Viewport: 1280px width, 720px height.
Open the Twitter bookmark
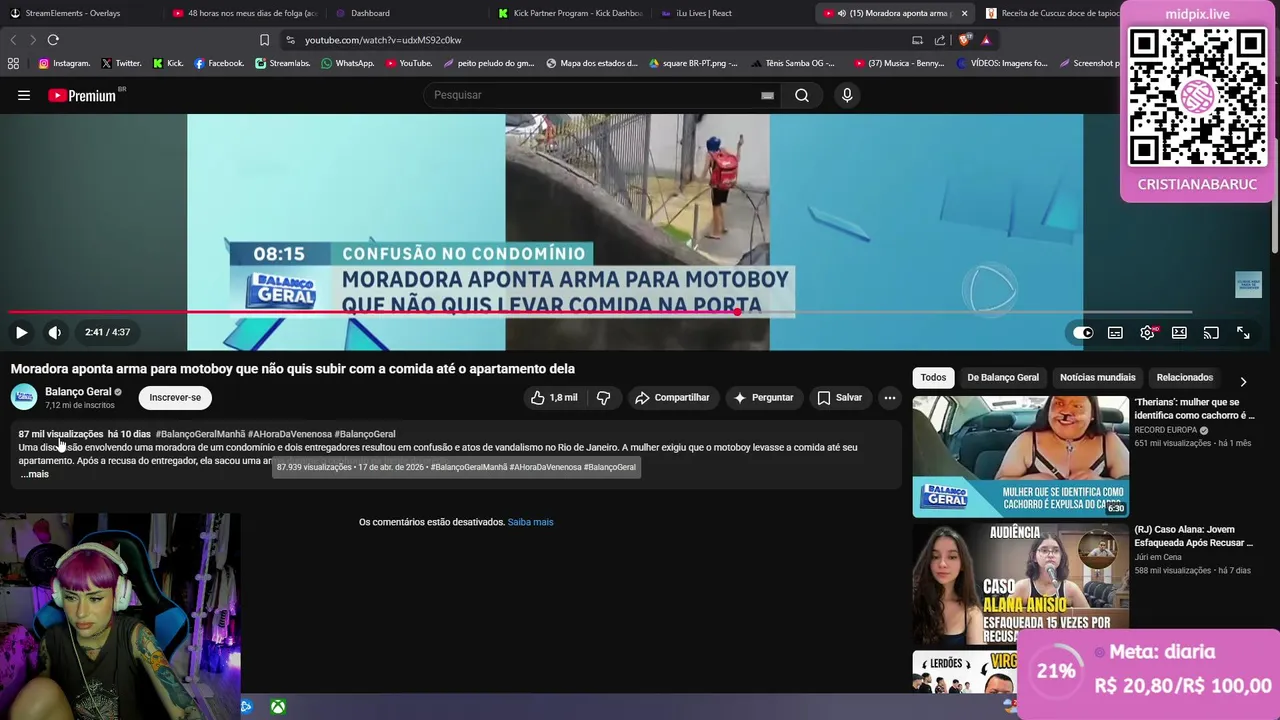point(121,63)
